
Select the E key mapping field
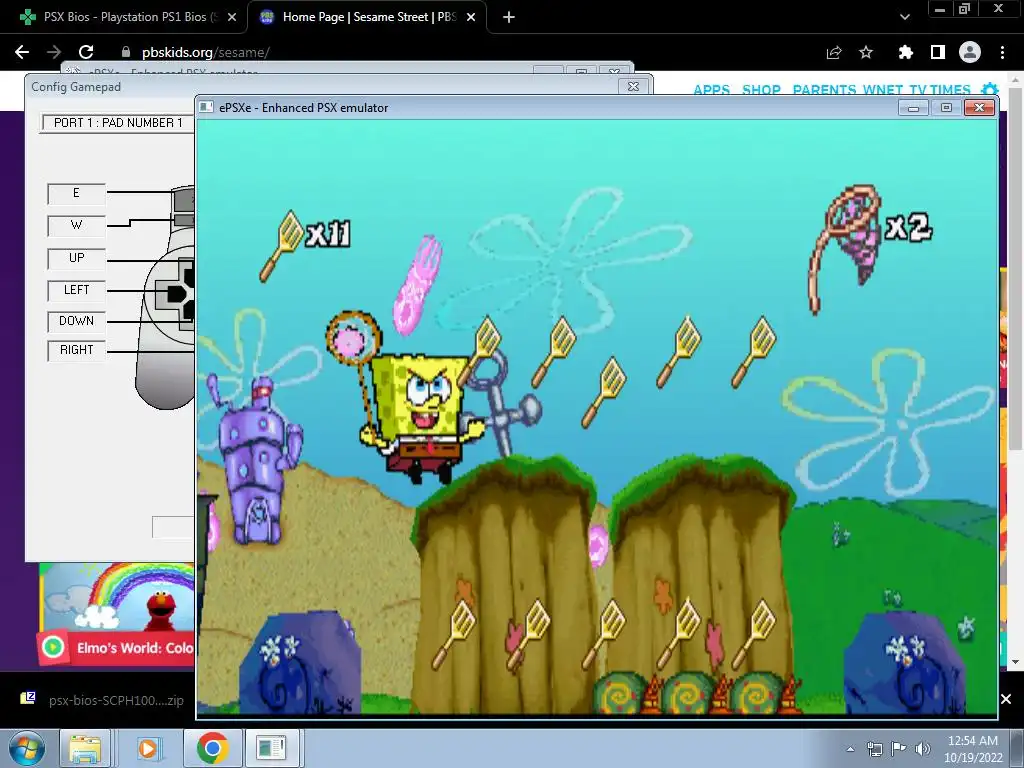[x=76, y=193]
